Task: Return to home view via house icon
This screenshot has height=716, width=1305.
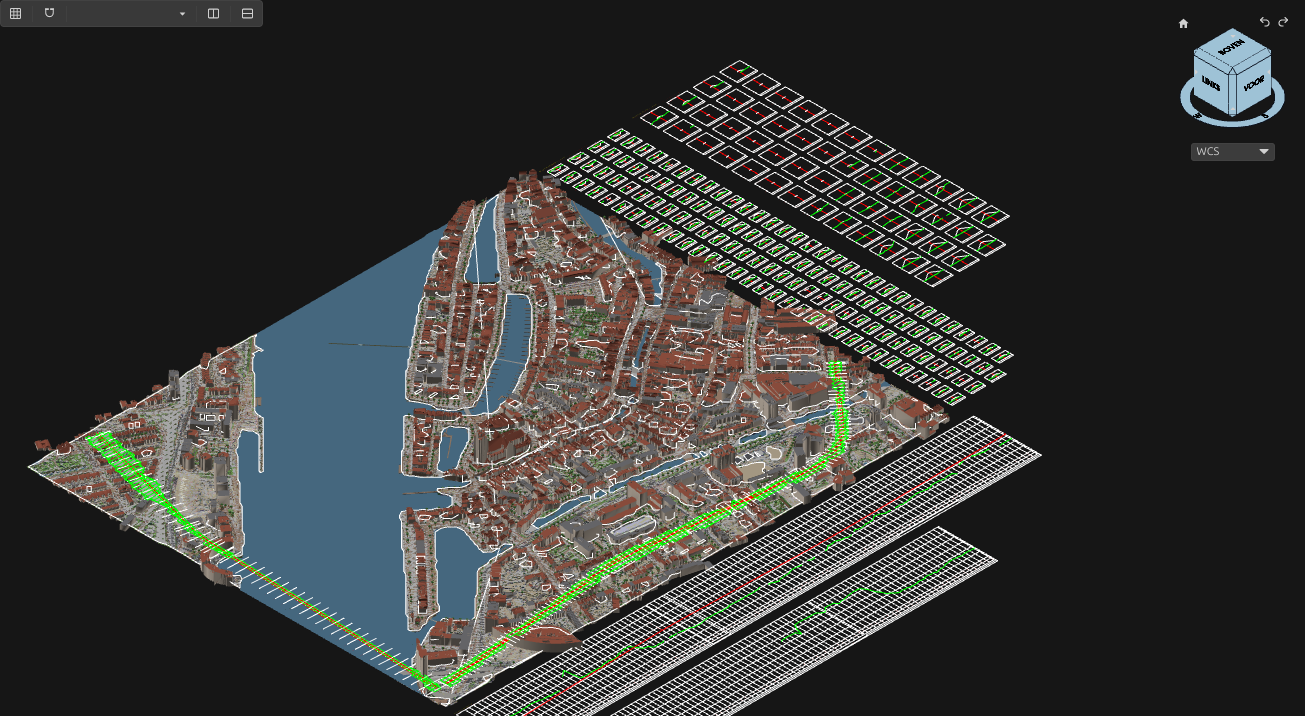Action: pyautogui.click(x=1184, y=23)
